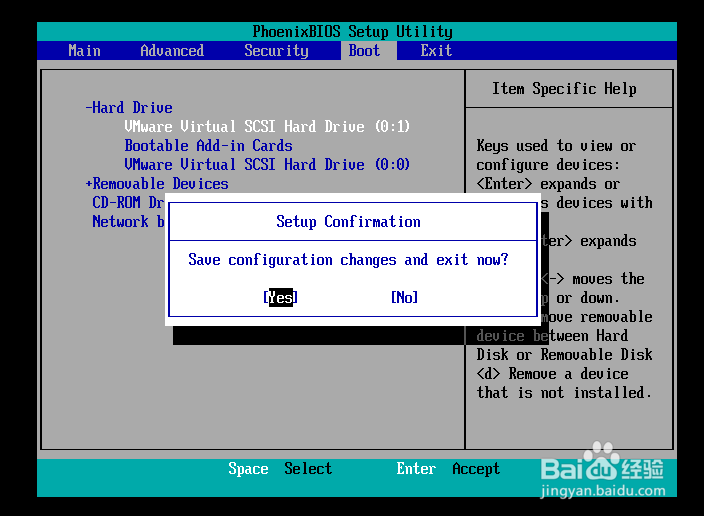
Task: Select the CD-ROM Drive boot entry
Action: click(x=128, y=203)
